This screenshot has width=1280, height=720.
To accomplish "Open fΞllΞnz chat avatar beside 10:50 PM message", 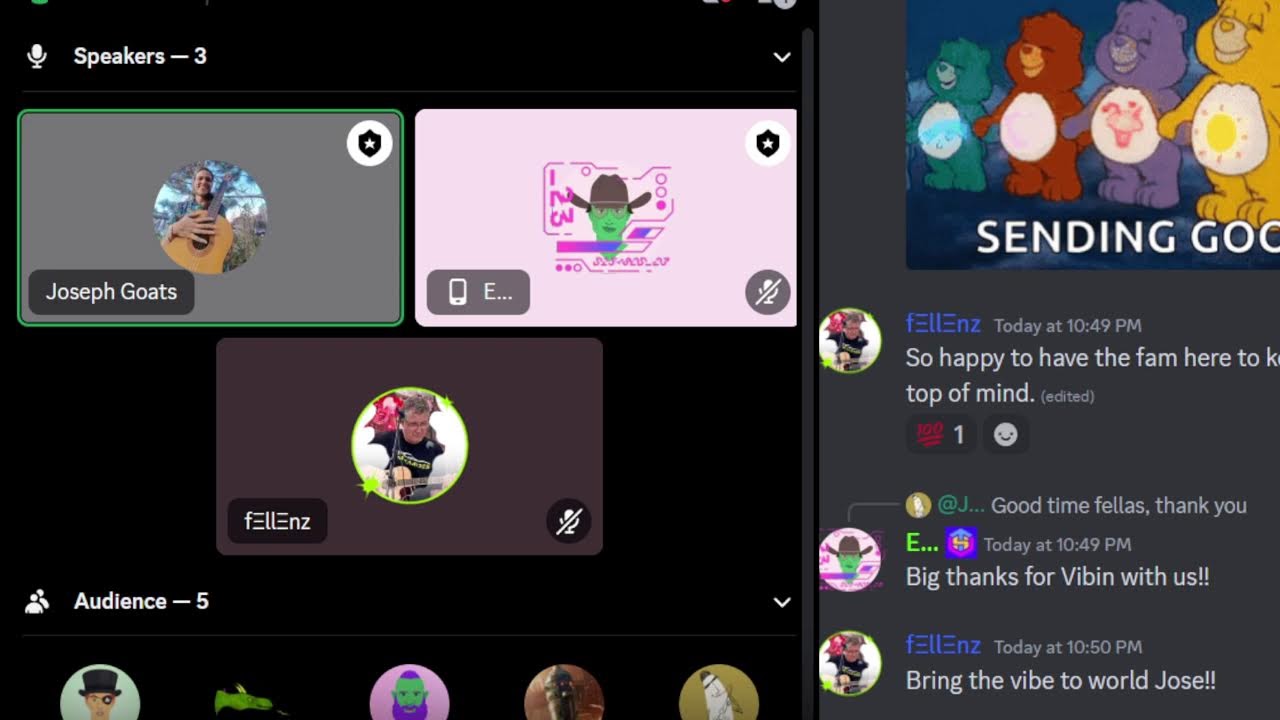I will [850, 662].
